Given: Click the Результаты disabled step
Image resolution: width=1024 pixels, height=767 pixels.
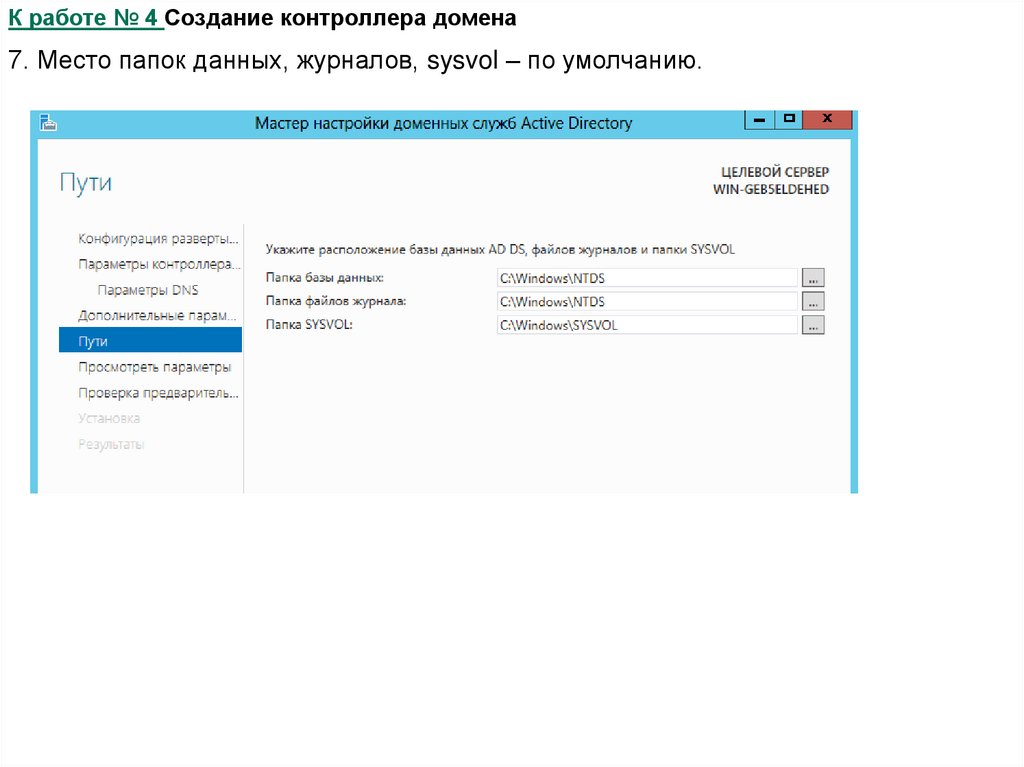Looking at the screenshot, I should click(111, 444).
